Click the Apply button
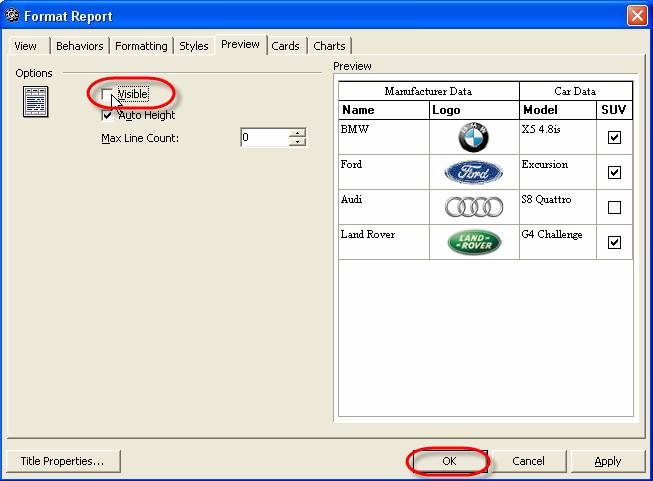The width and height of the screenshot is (653, 481). 607,461
